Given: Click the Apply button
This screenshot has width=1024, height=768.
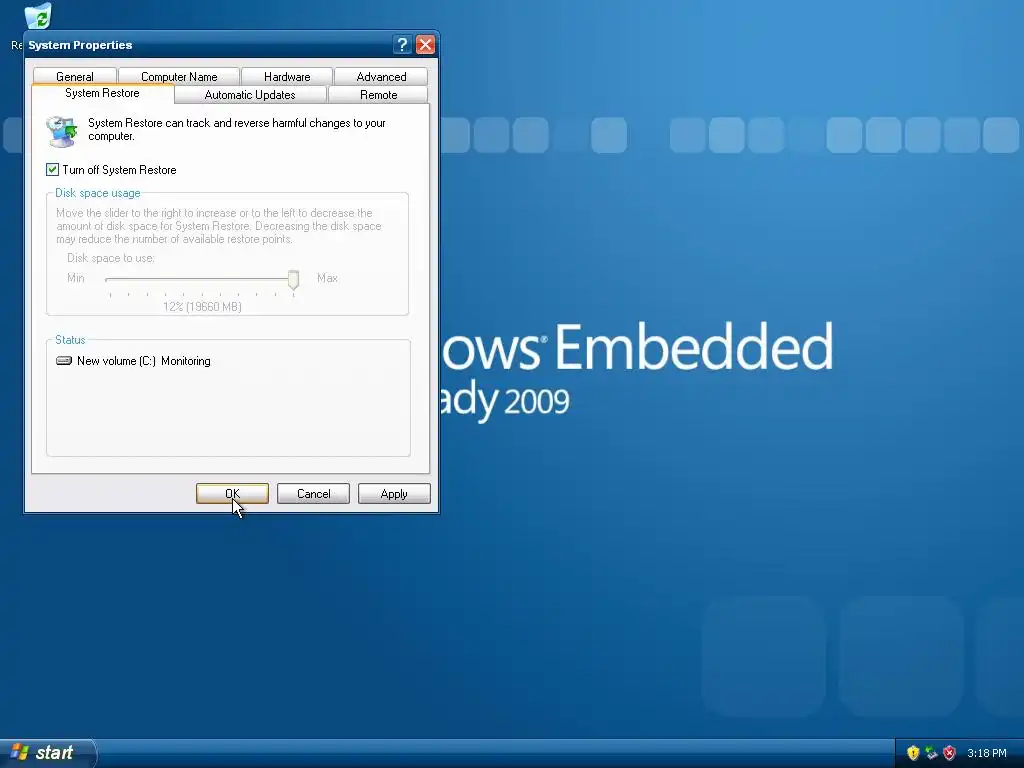Looking at the screenshot, I should 394,494.
